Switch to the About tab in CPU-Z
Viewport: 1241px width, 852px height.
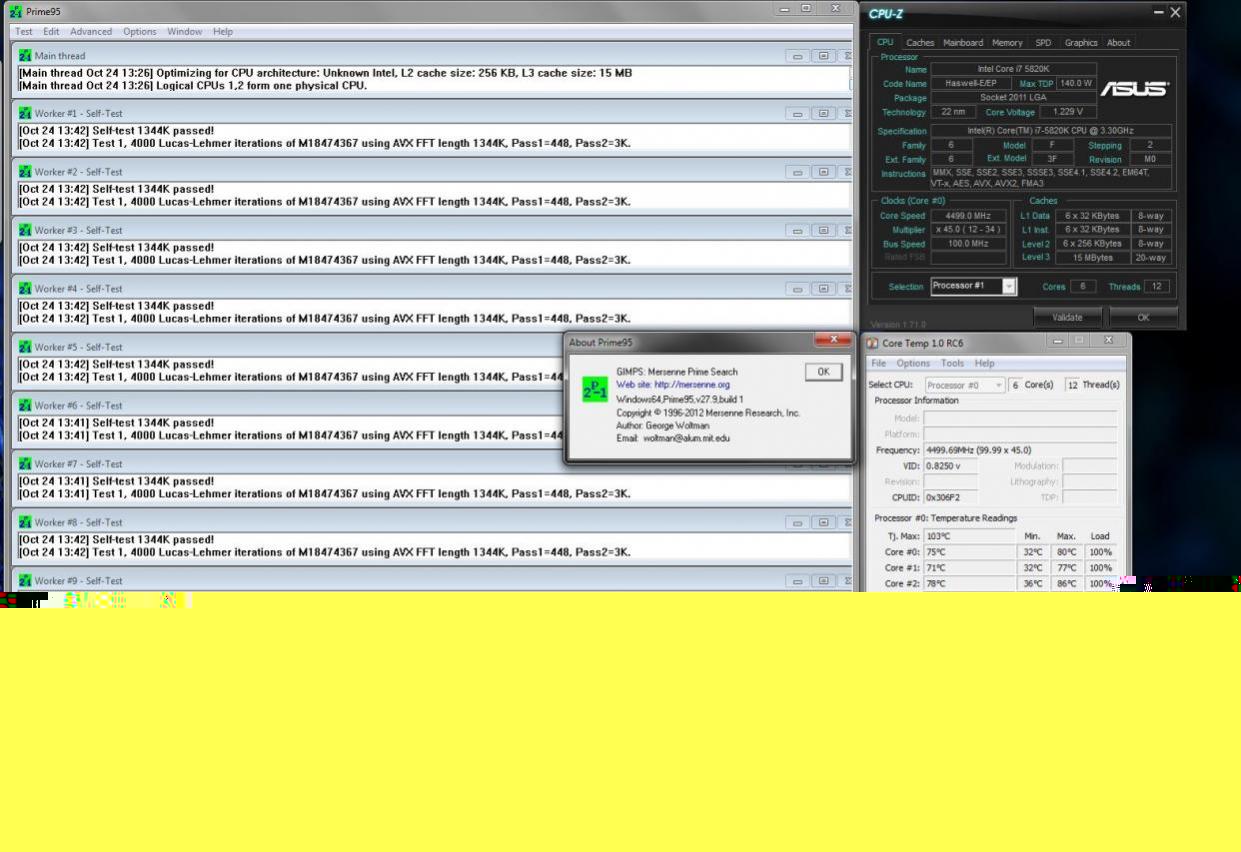(1119, 43)
